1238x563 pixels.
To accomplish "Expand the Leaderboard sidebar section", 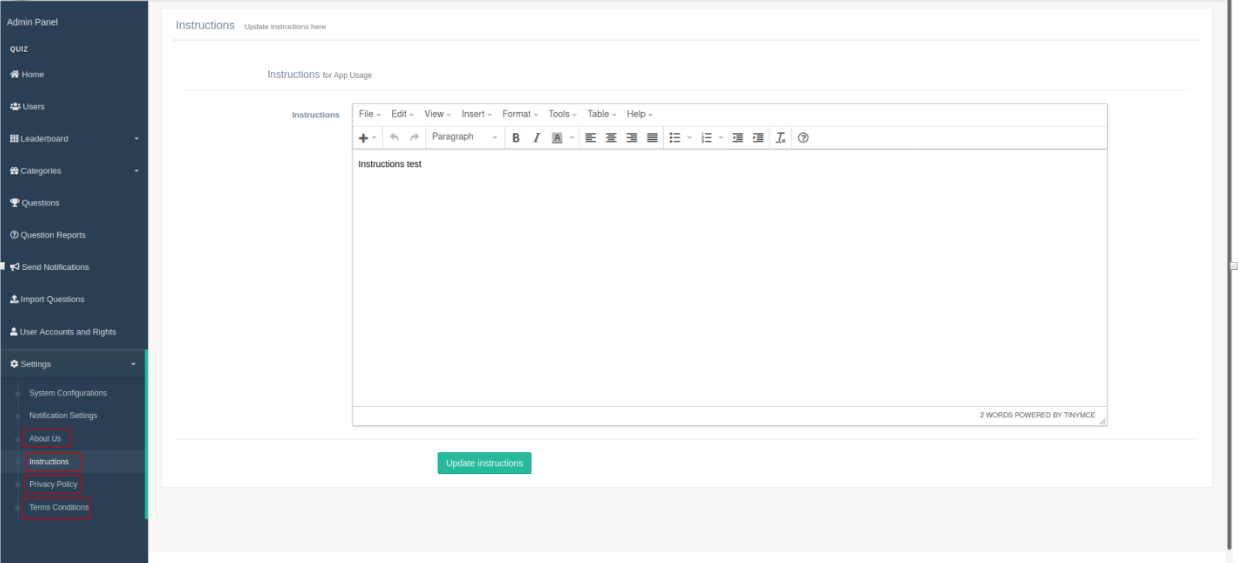I will 74,138.
